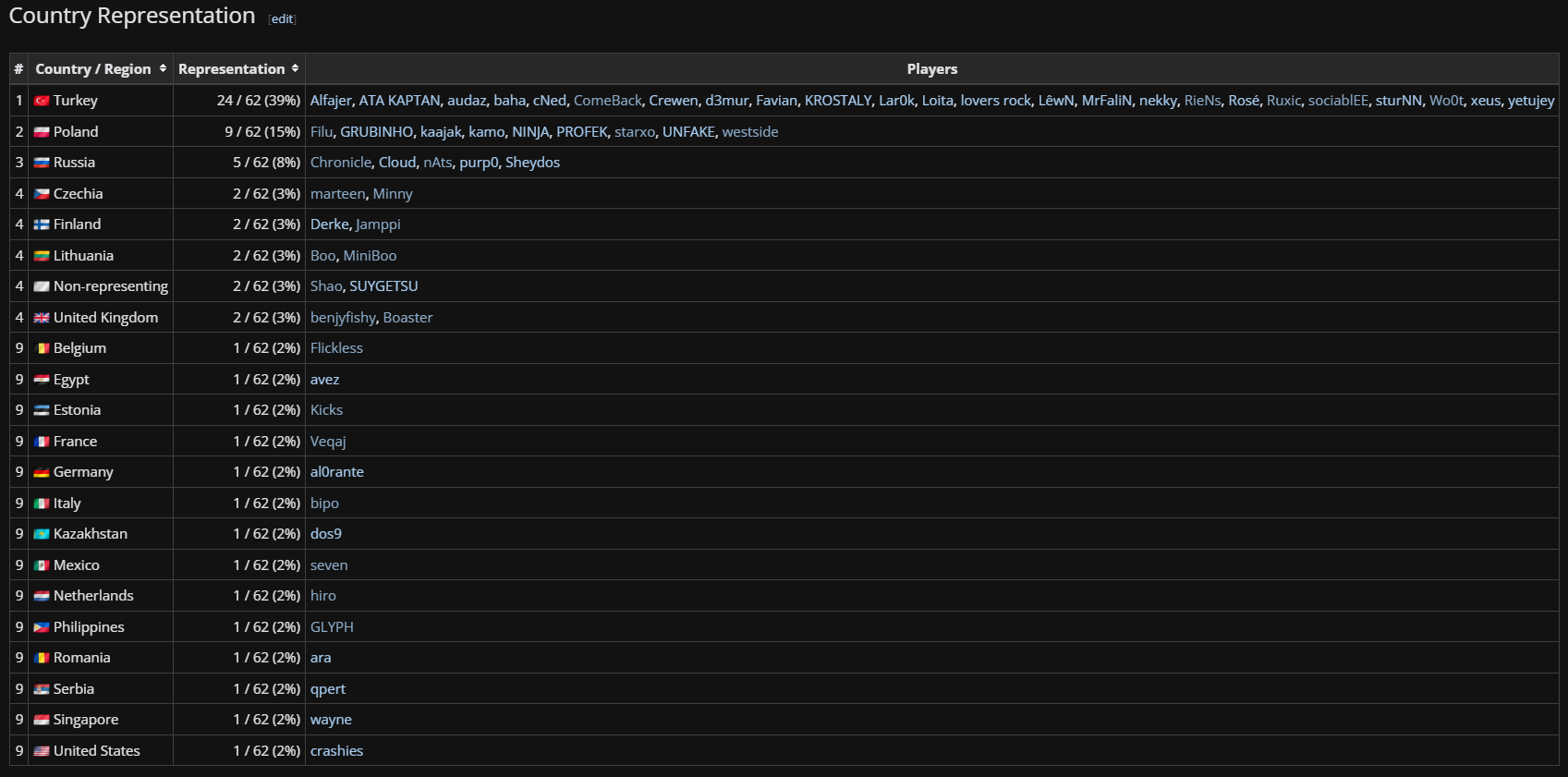Open the GRUBINHO player link
The image size is (1568, 777).
point(376,132)
